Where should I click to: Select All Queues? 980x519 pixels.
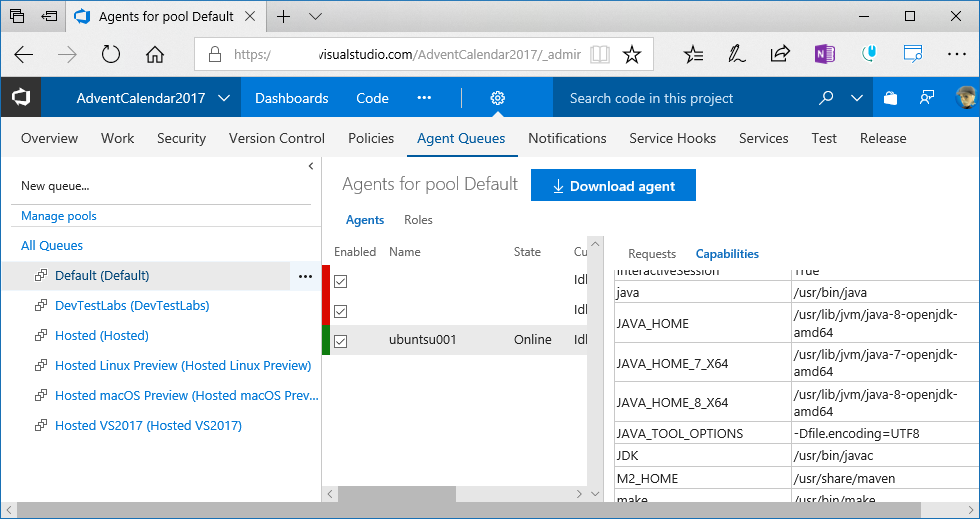coord(52,246)
